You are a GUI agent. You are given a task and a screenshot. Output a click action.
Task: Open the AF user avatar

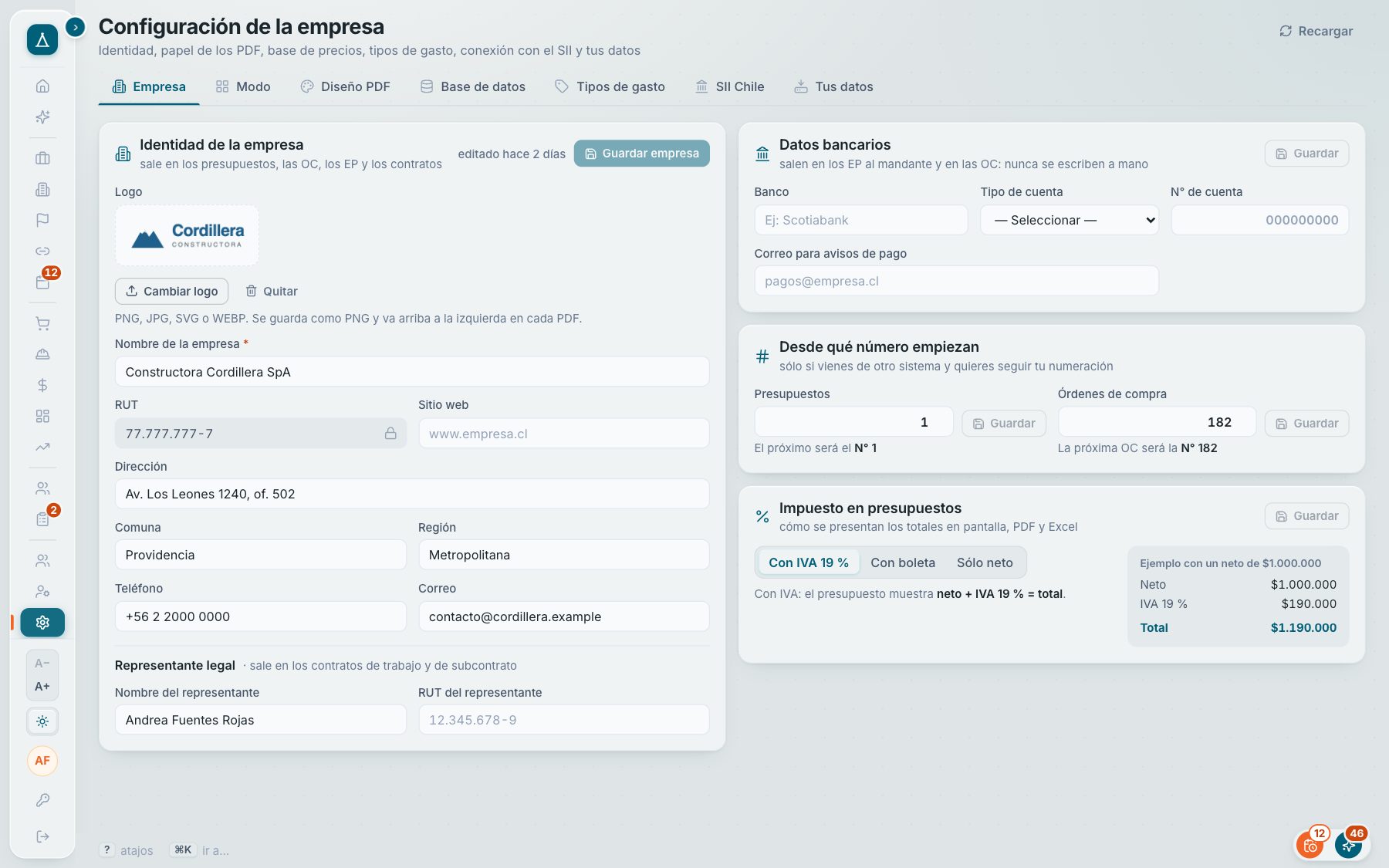42,761
